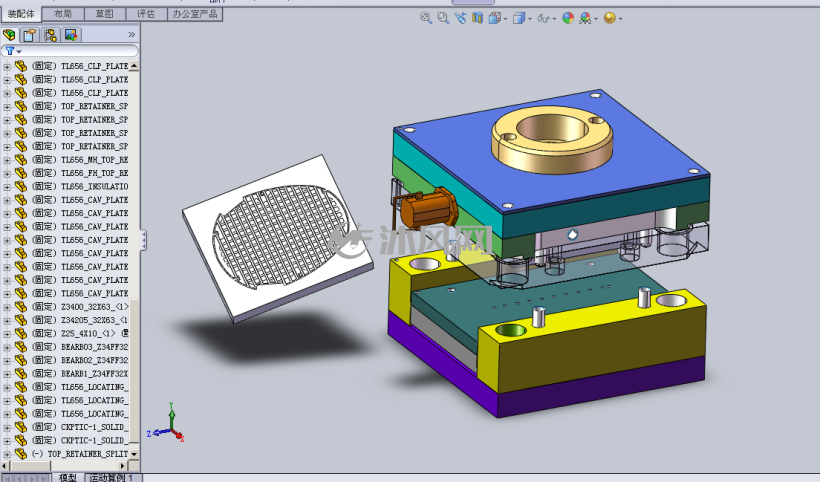Viewport: 820px width, 482px height.
Task: Select the TOP_RETAINER_SPLIT component name
Action: click(87, 454)
